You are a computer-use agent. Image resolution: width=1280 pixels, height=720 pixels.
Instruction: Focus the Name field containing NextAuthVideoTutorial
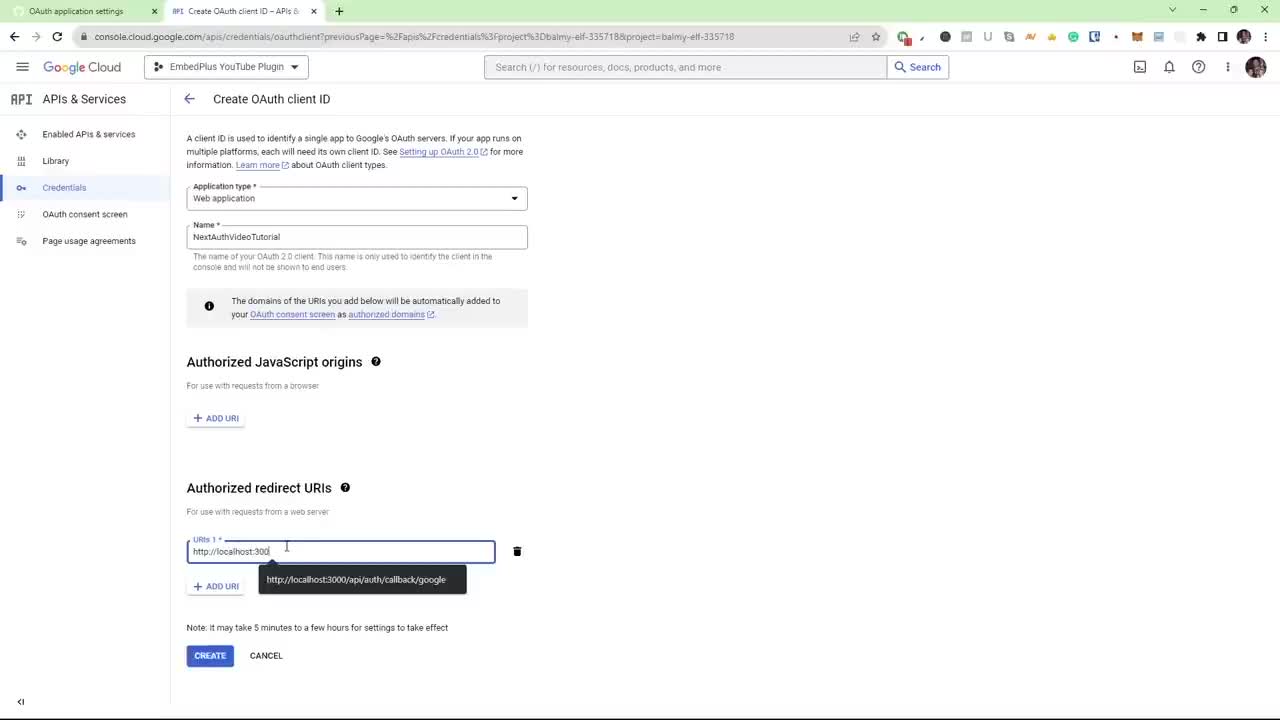[357, 237]
